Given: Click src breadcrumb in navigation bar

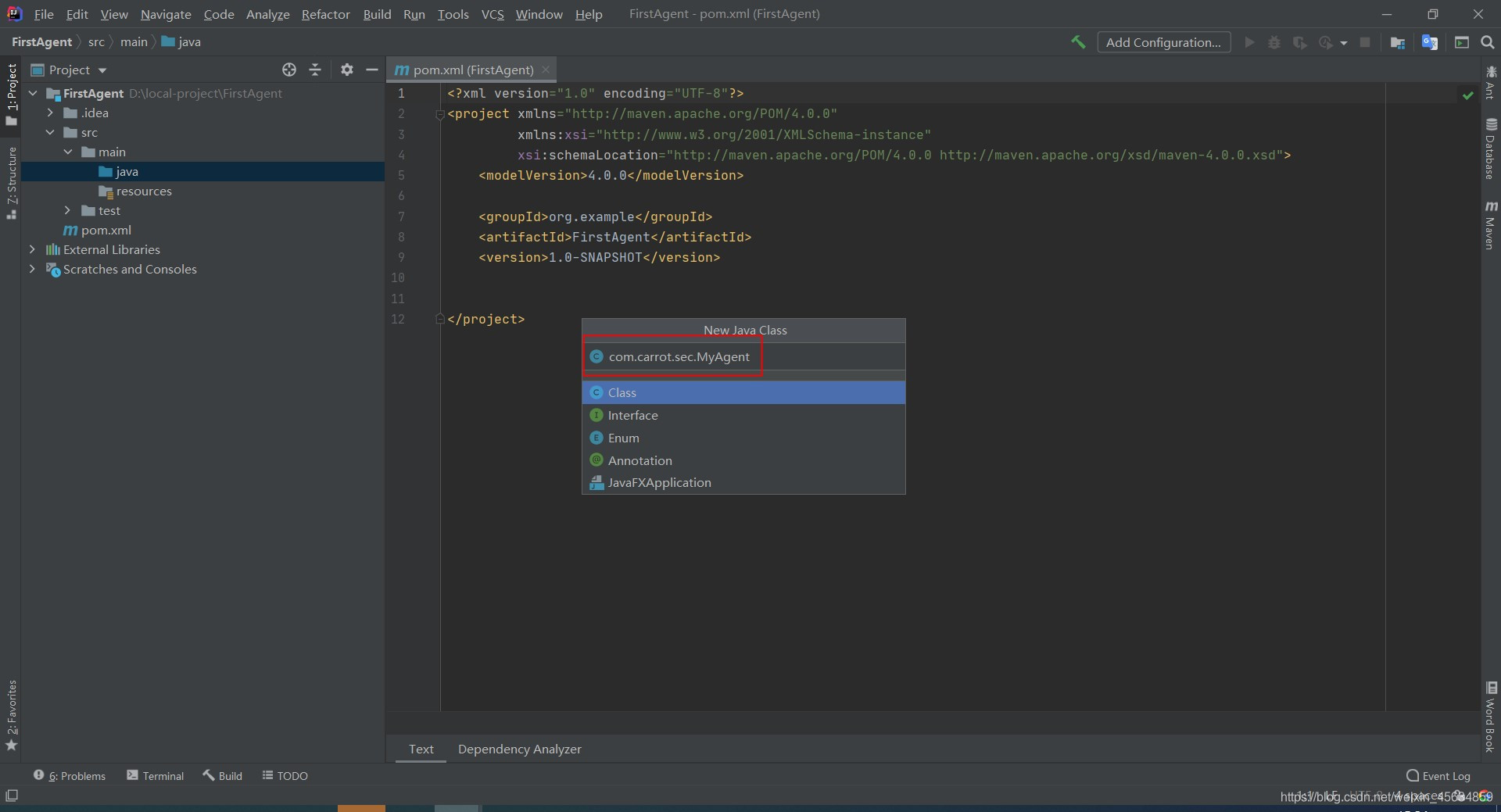Looking at the screenshot, I should point(96,42).
